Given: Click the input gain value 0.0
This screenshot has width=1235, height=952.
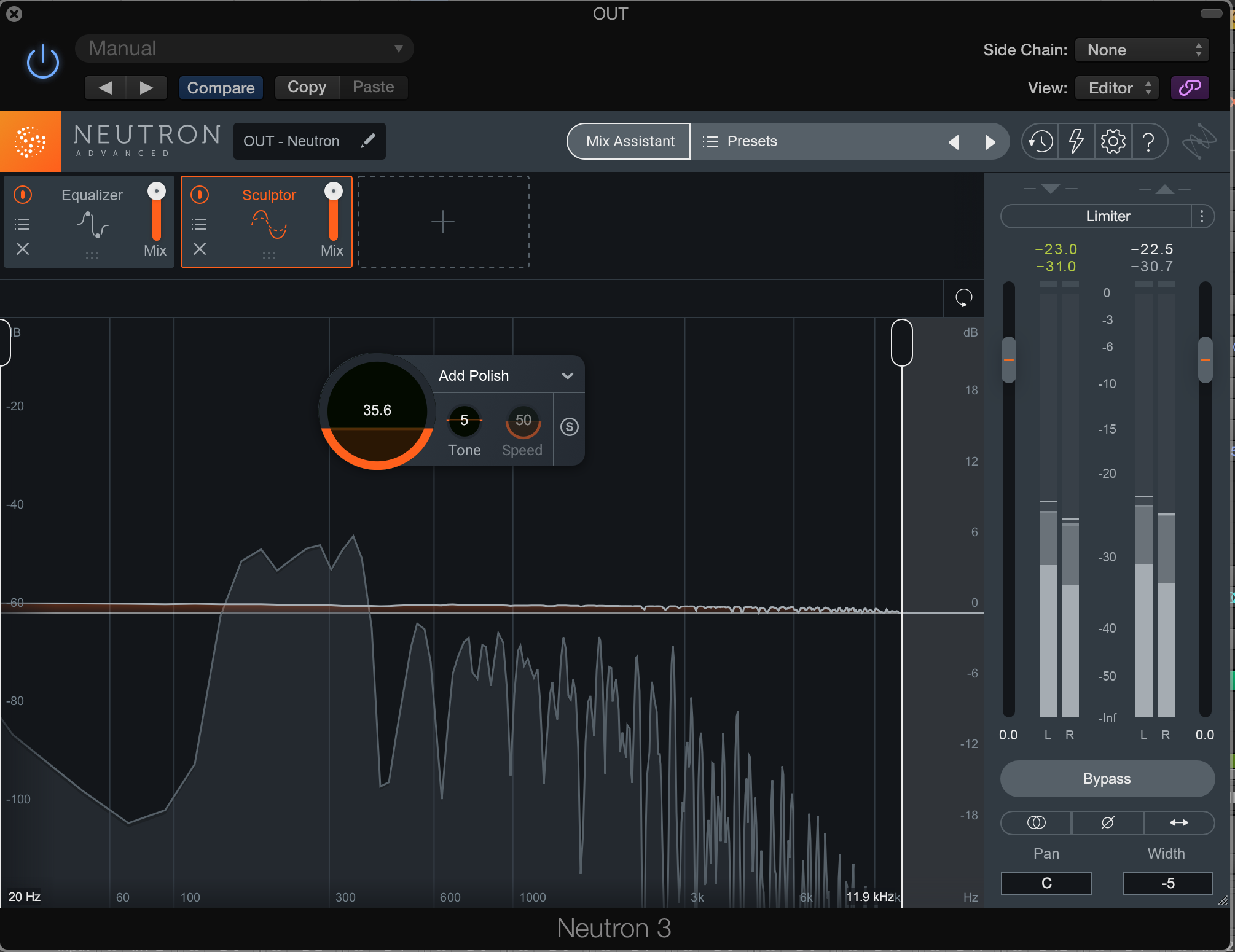Looking at the screenshot, I should [1008, 735].
